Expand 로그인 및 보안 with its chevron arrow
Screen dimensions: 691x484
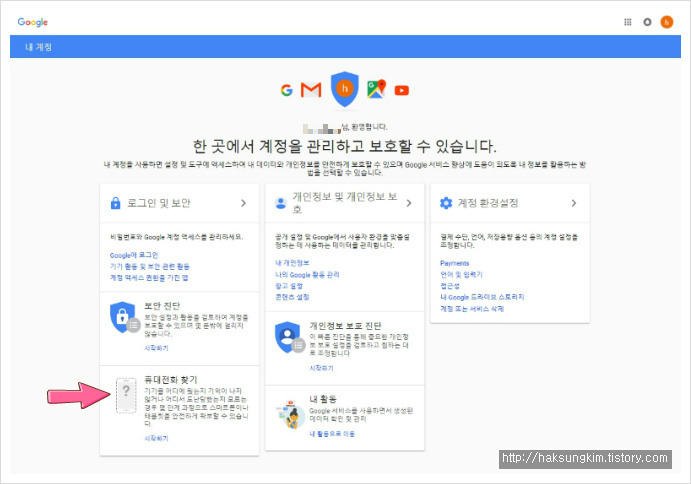coord(243,203)
